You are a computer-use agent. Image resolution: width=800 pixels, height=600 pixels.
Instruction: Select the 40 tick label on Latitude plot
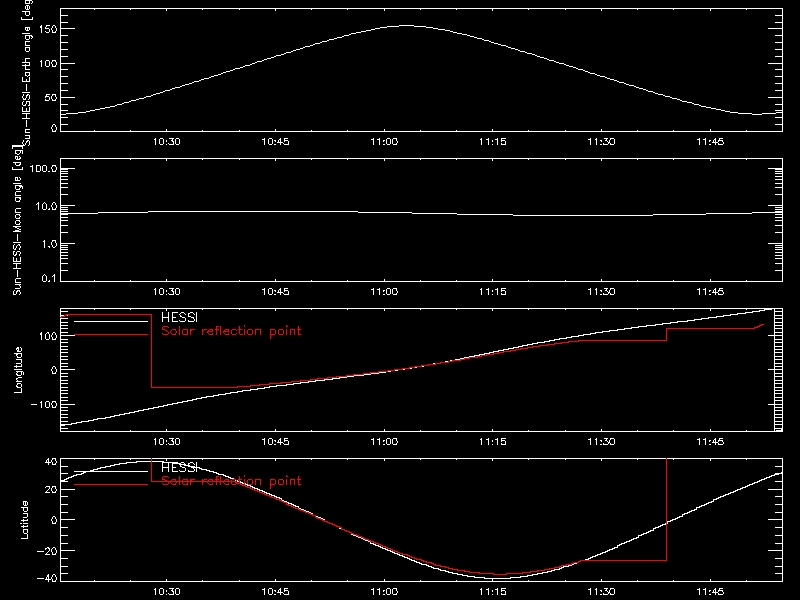pyautogui.click(x=51, y=462)
